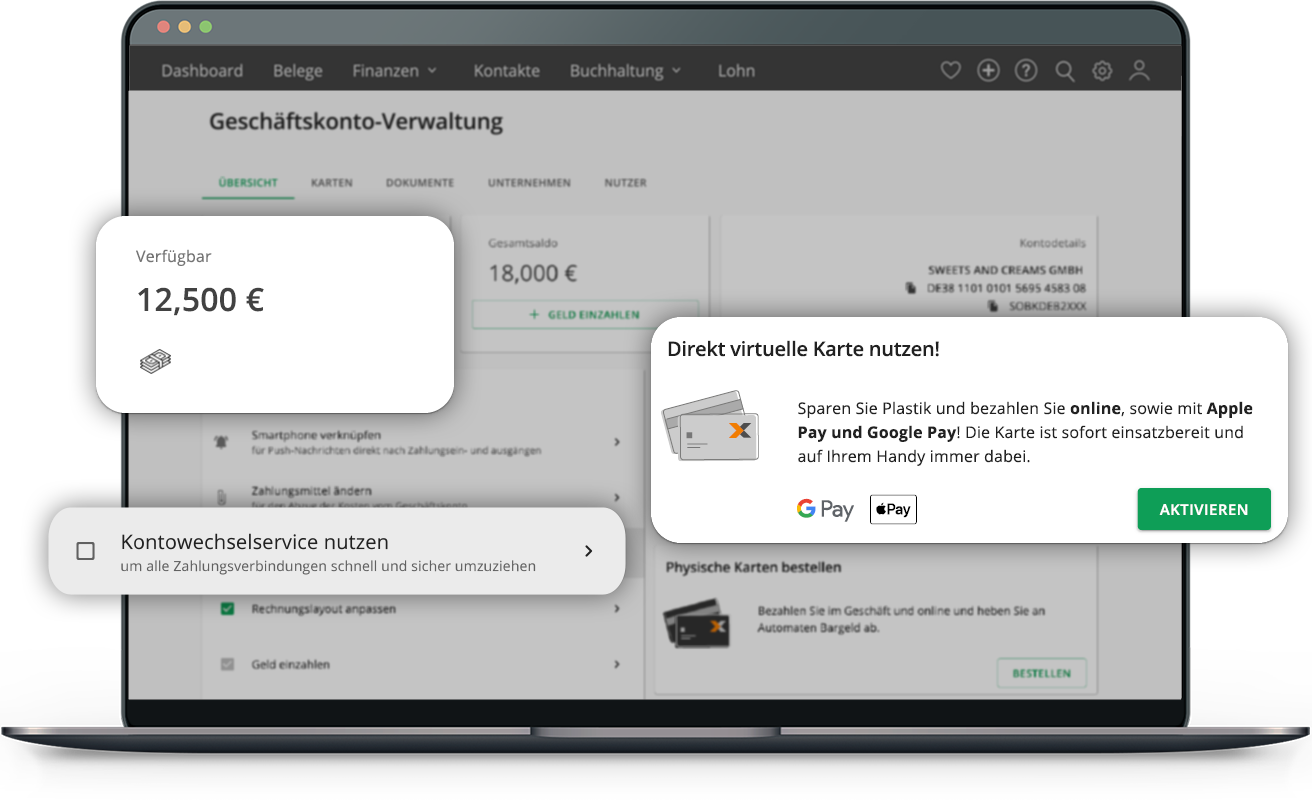1312x800 pixels.
Task: Tick the Kontowechselservice nutzen checkbox
Action: point(86,551)
